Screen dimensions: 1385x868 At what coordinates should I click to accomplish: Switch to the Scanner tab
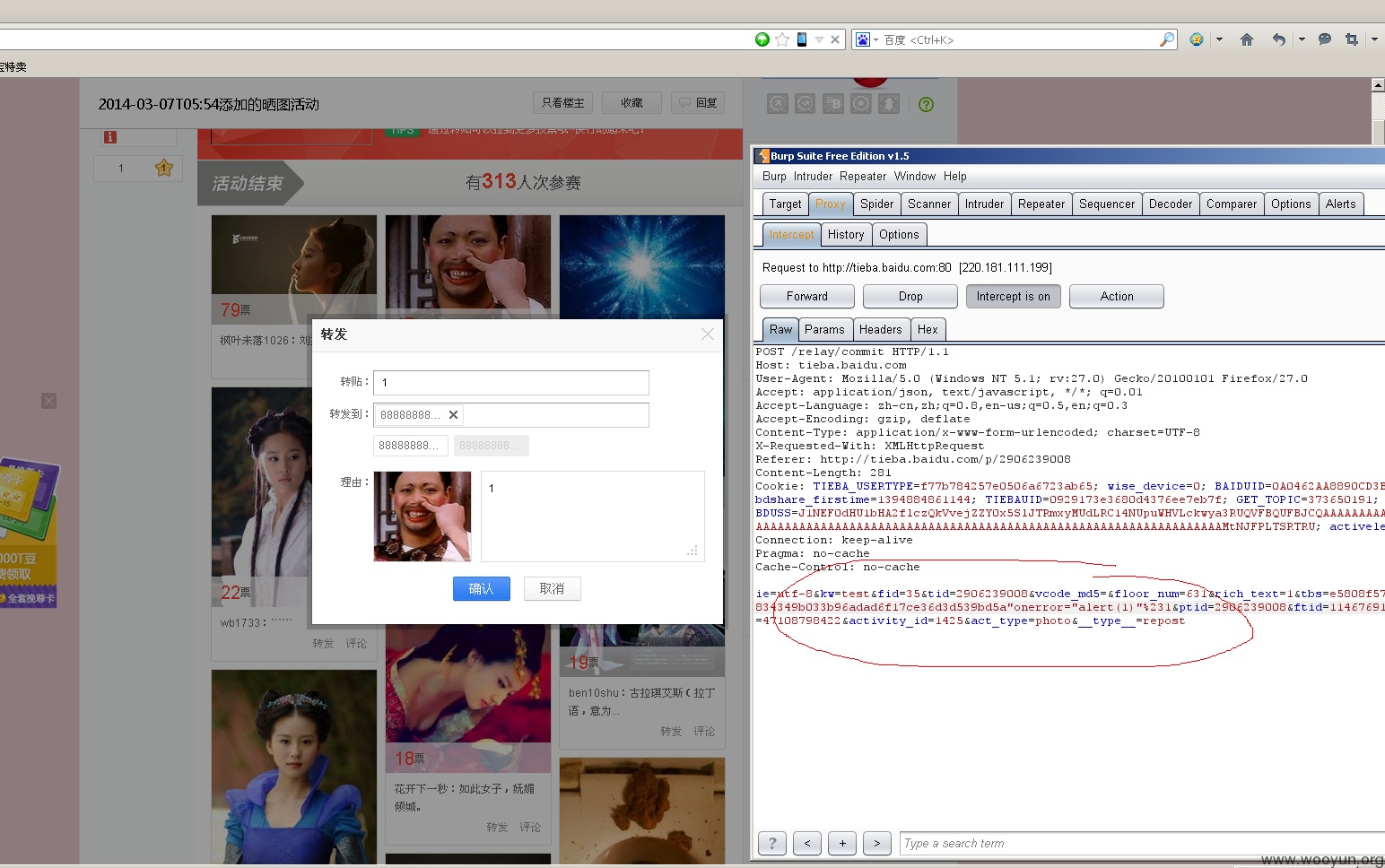pyautogui.click(x=929, y=204)
